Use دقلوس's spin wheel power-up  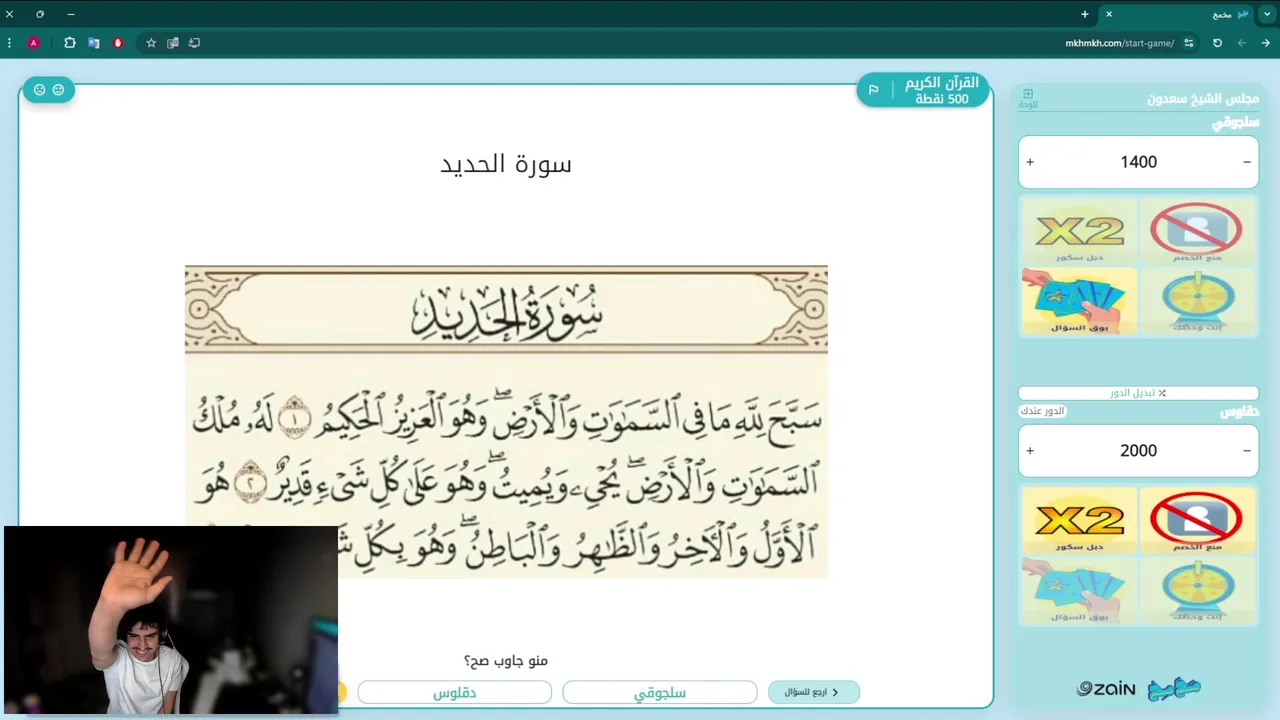click(x=1197, y=589)
